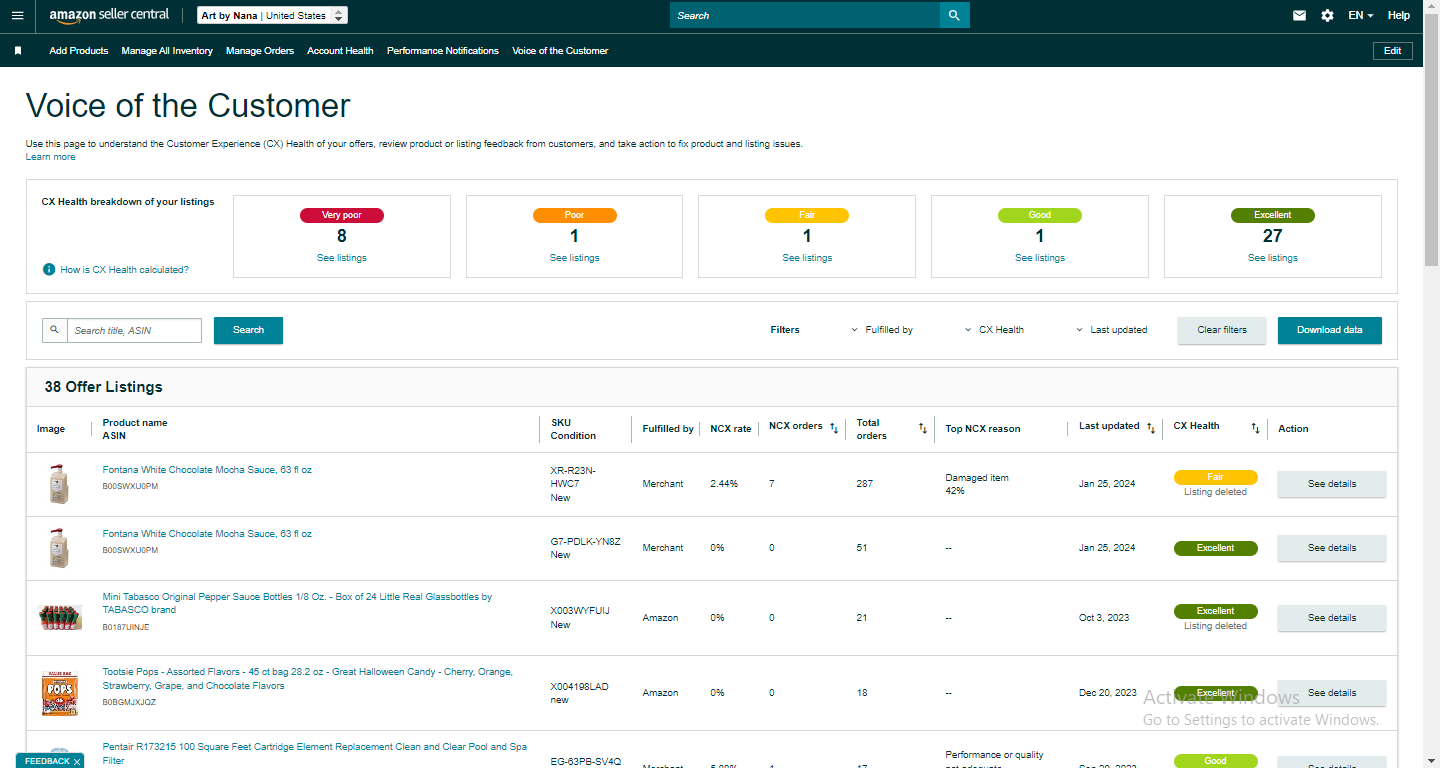Sort by NCX orders arrows
The height and width of the screenshot is (768, 1440).
[x=833, y=428]
